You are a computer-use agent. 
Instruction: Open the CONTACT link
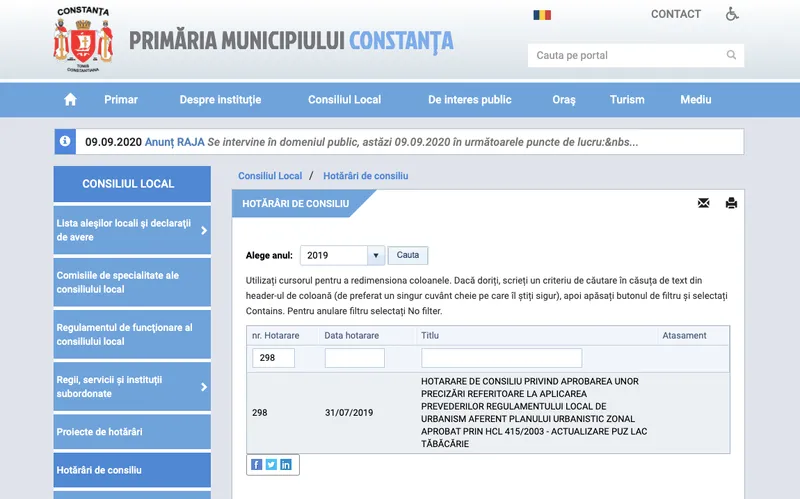pyautogui.click(x=676, y=14)
